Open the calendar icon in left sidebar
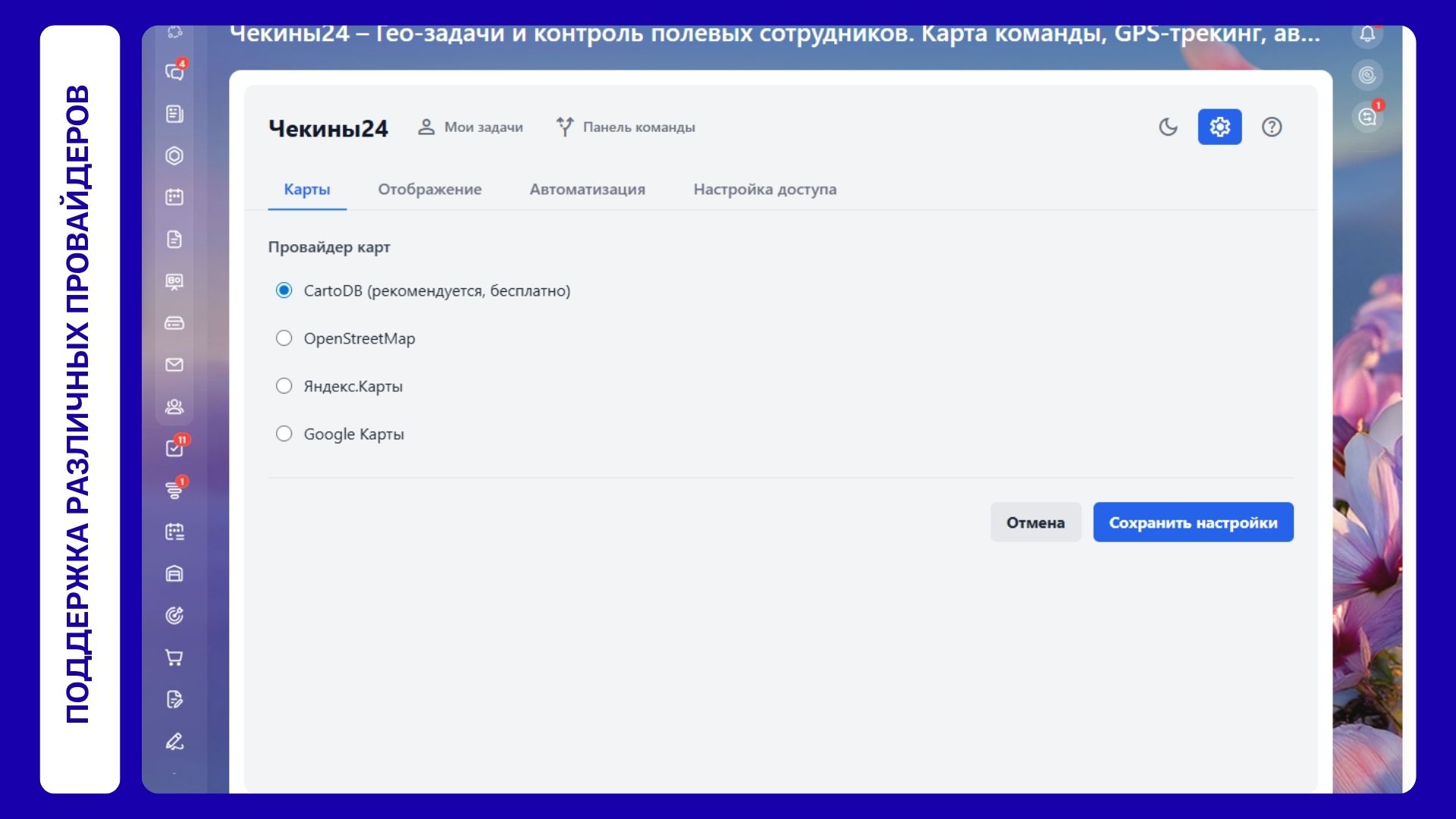 click(174, 197)
